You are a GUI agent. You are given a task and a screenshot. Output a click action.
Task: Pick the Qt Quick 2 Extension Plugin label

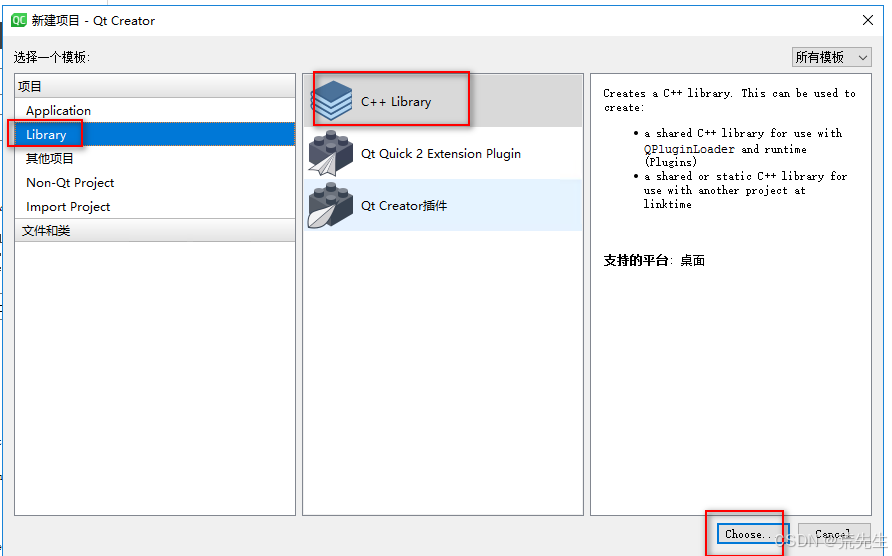(x=441, y=154)
